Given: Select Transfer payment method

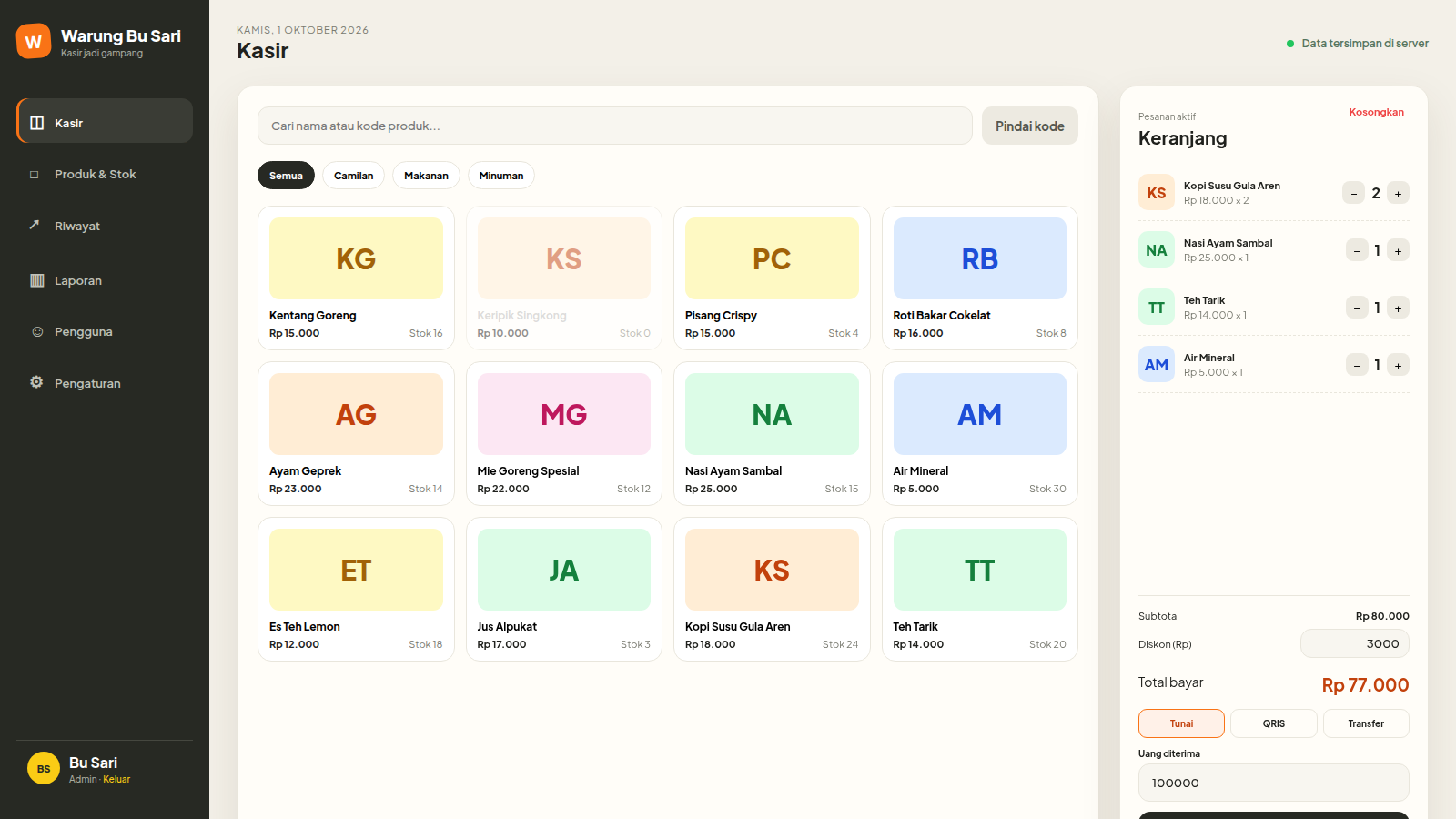Looking at the screenshot, I should coord(1366,723).
